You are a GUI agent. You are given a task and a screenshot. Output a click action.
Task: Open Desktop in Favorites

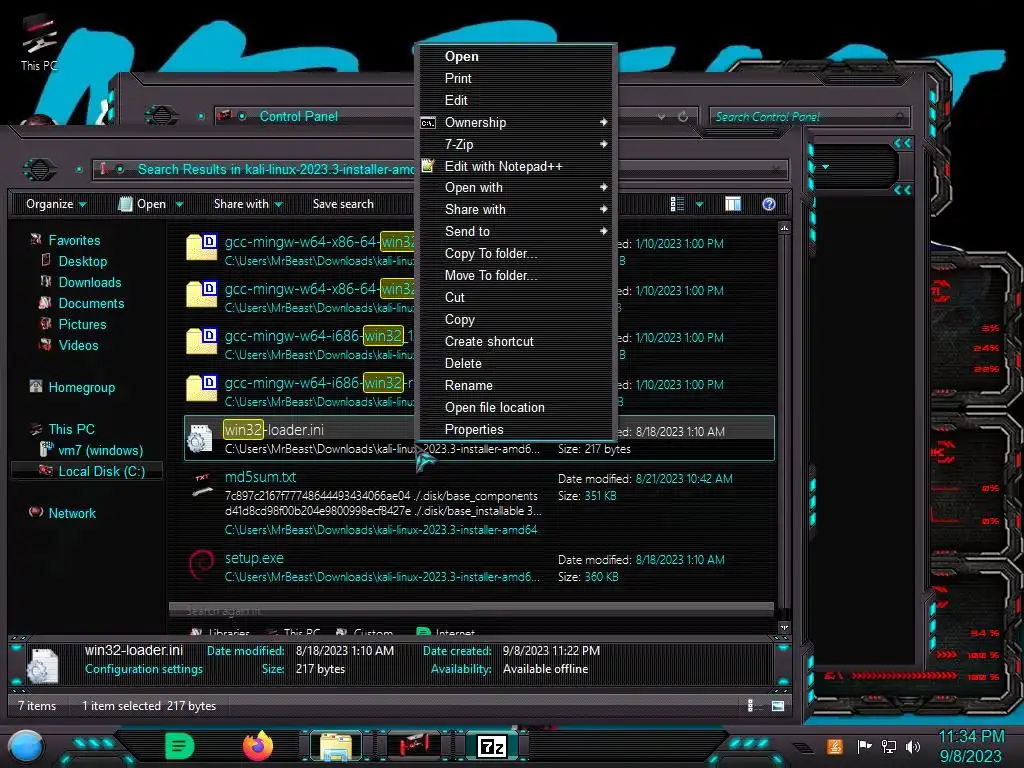tap(82, 261)
